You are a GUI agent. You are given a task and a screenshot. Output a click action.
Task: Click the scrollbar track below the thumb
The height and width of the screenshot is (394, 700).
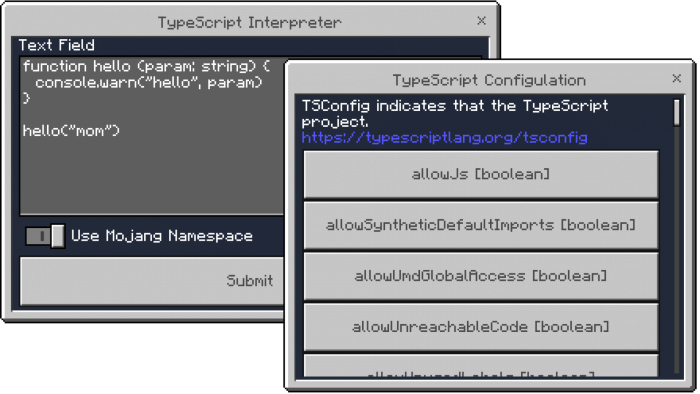pyautogui.click(x=677, y=250)
